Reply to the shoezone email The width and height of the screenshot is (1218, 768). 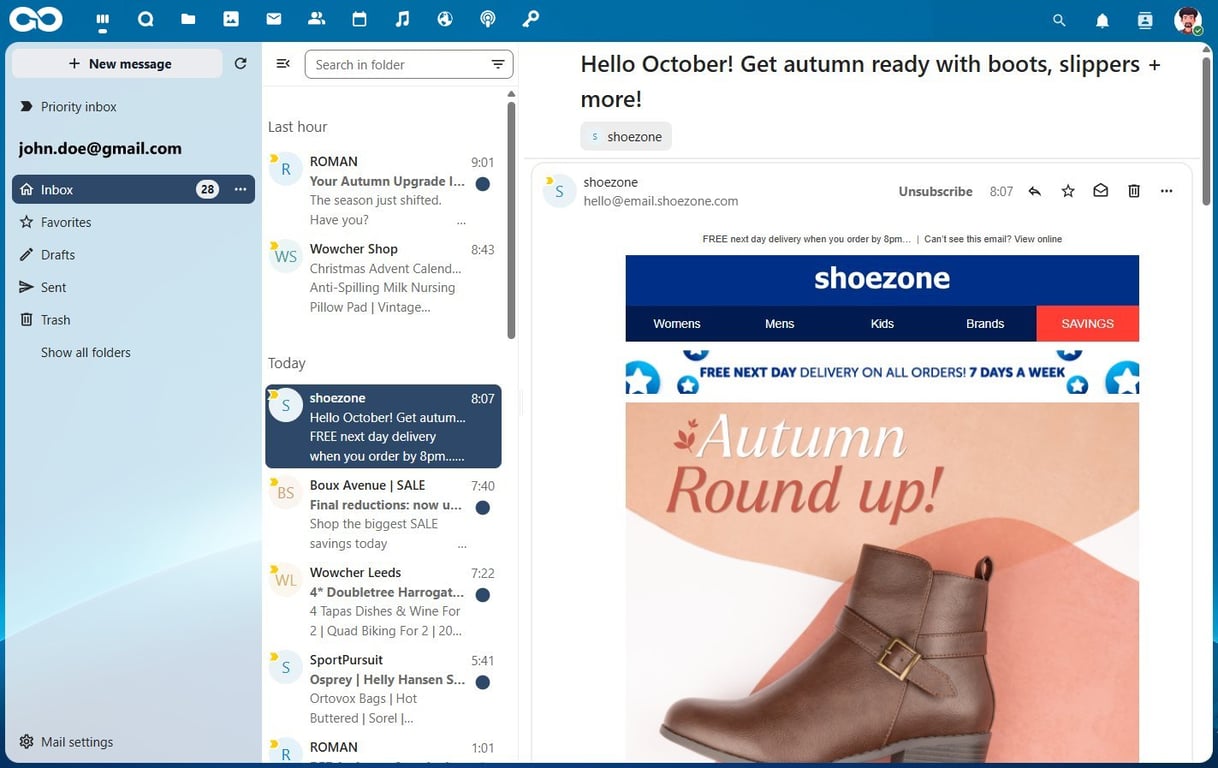pos(1035,191)
